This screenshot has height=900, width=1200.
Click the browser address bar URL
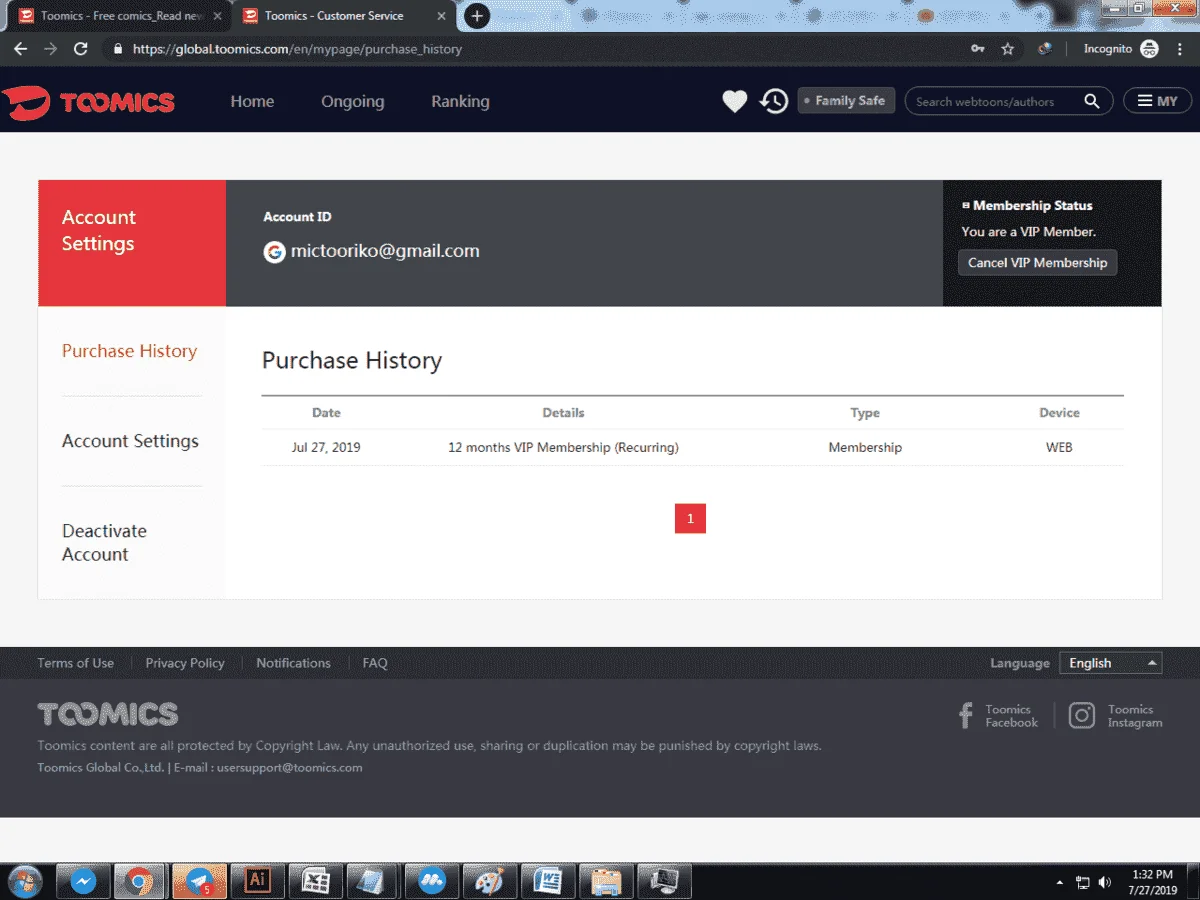[297, 49]
